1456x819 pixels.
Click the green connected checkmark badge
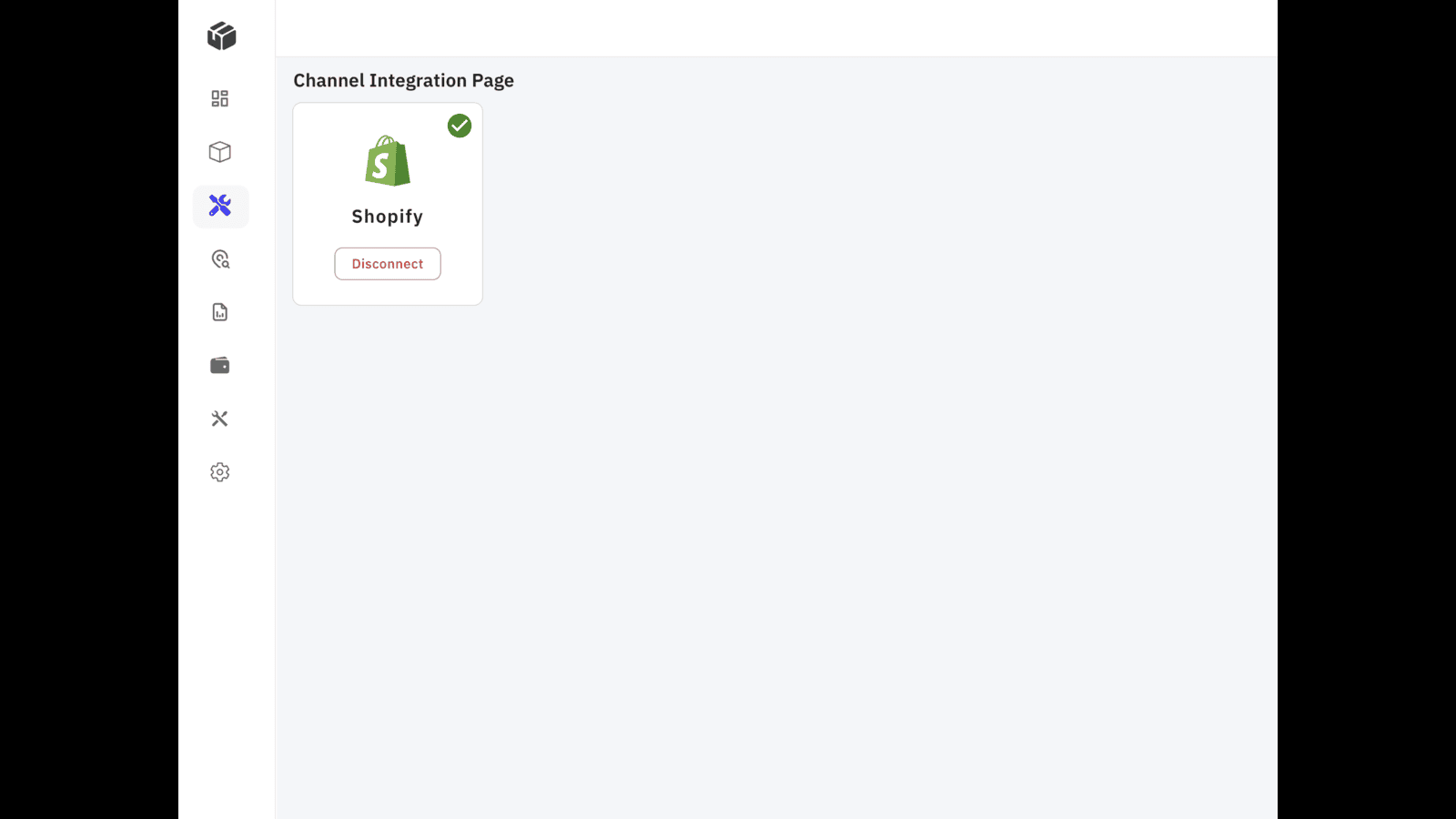click(x=460, y=126)
